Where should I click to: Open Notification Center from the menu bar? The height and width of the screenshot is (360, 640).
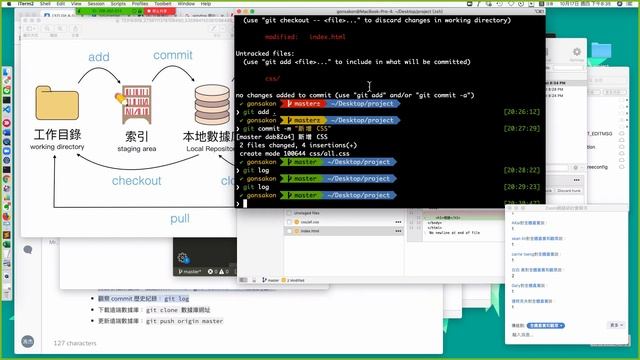pyautogui.click(x=631, y=3)
